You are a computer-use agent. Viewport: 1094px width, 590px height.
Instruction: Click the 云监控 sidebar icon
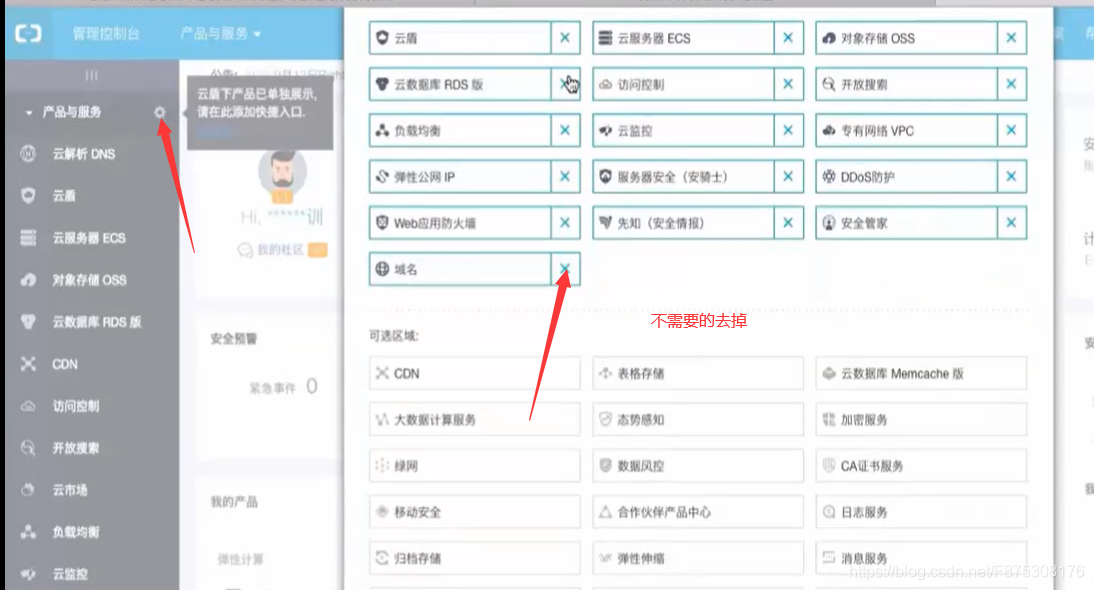(x=28, y=574)
